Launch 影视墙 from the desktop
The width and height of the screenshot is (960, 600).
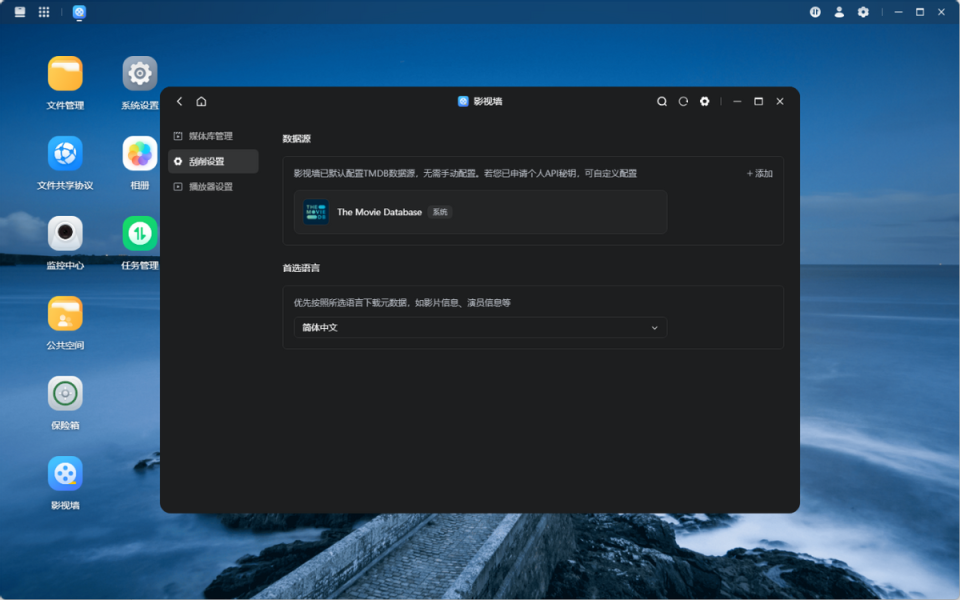(65, 474)
